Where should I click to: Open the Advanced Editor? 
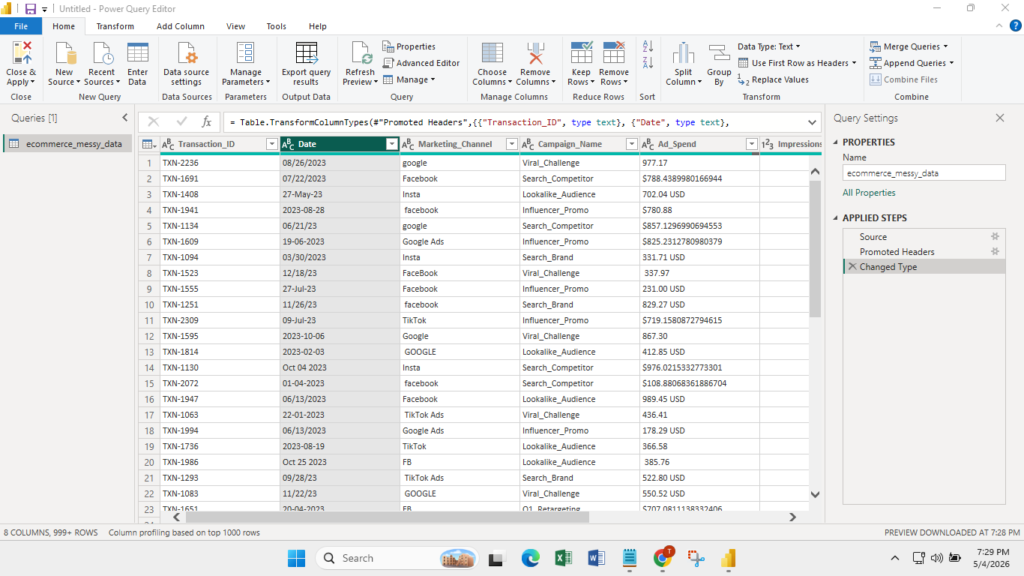pos(421,63)
